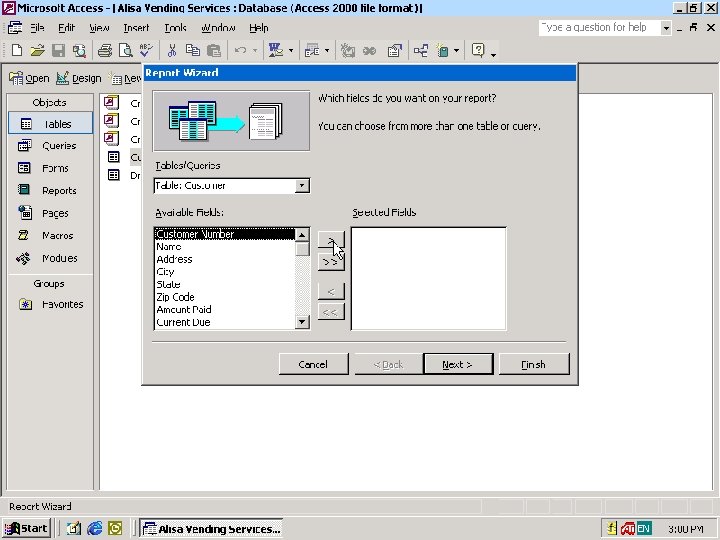
Task: Select City in Available Fields list
Action: (225, 272)
